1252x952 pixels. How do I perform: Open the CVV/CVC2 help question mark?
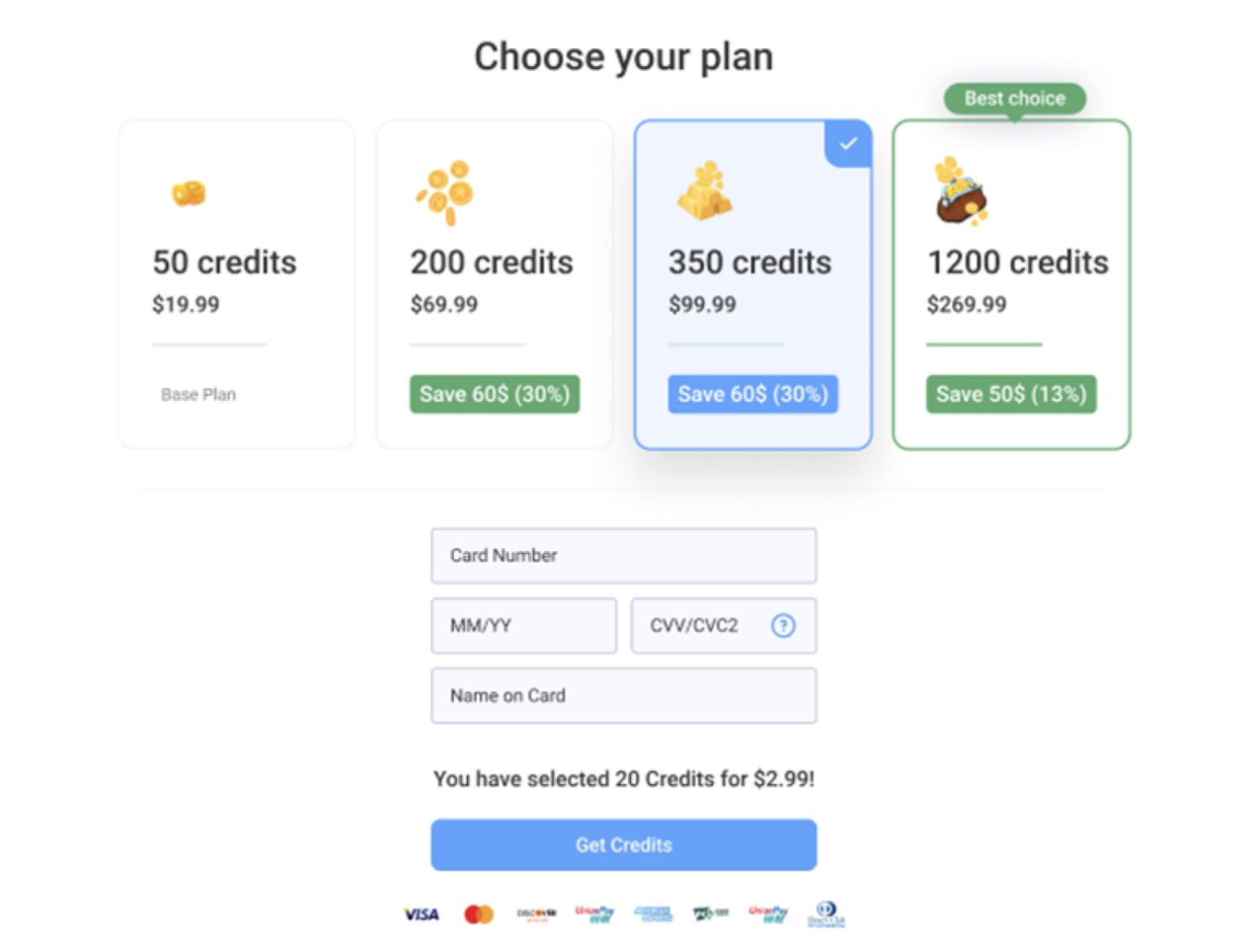pyautogui.click(x=783, y=626)
